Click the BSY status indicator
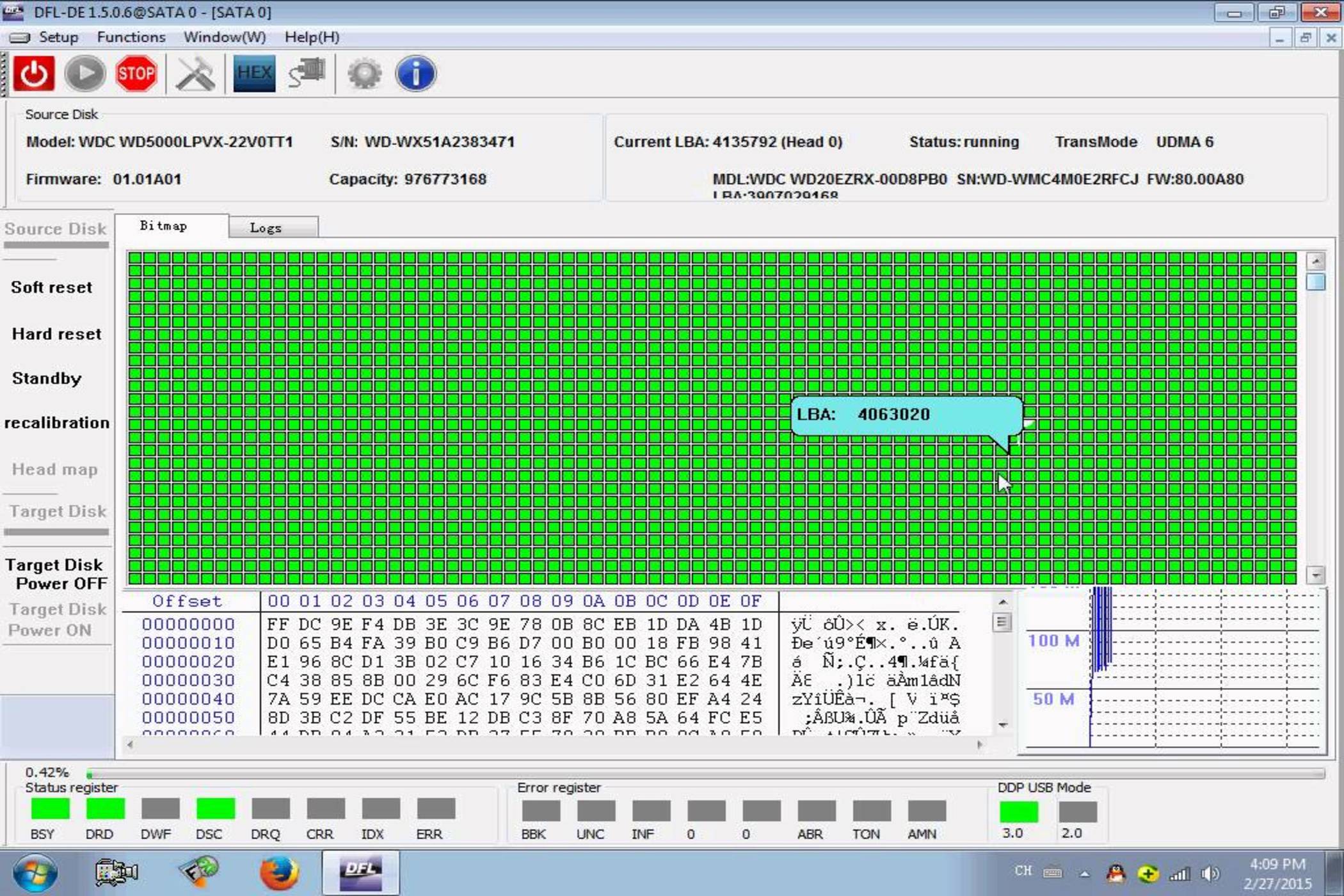The width and height of the screenshot is (1344, 896). (50, 808)
